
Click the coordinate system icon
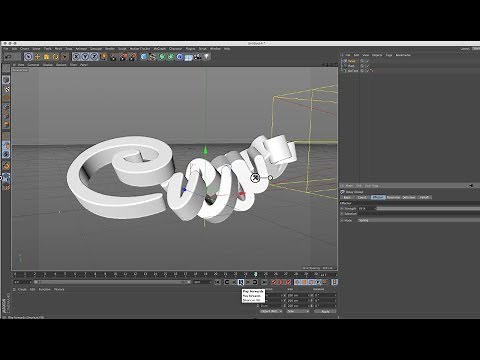click(x=104, y=57)
